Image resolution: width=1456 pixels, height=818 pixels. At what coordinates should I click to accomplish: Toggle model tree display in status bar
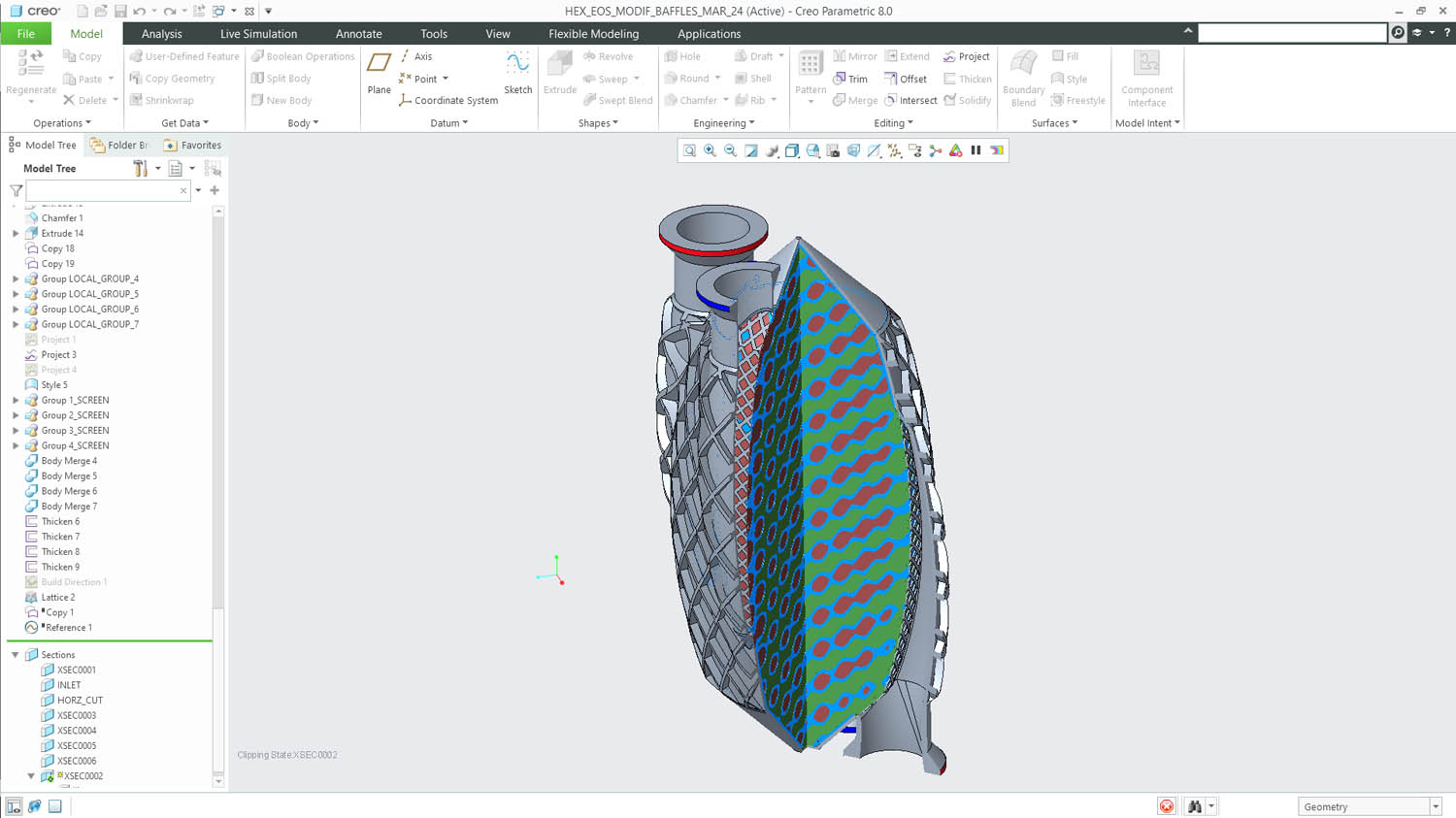point(14,806)
